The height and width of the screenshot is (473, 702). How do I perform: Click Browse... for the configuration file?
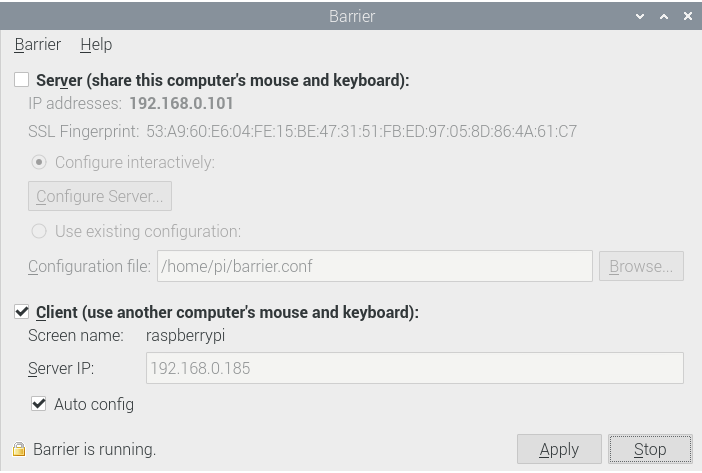(641, 266)
